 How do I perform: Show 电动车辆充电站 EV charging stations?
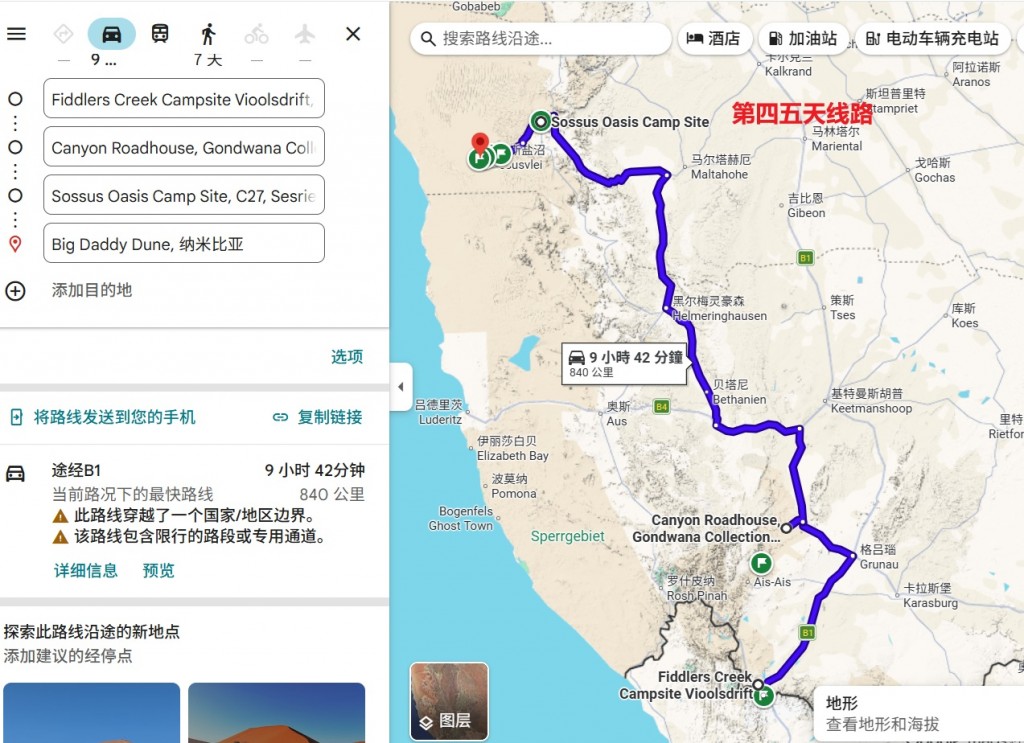point(933,39)
